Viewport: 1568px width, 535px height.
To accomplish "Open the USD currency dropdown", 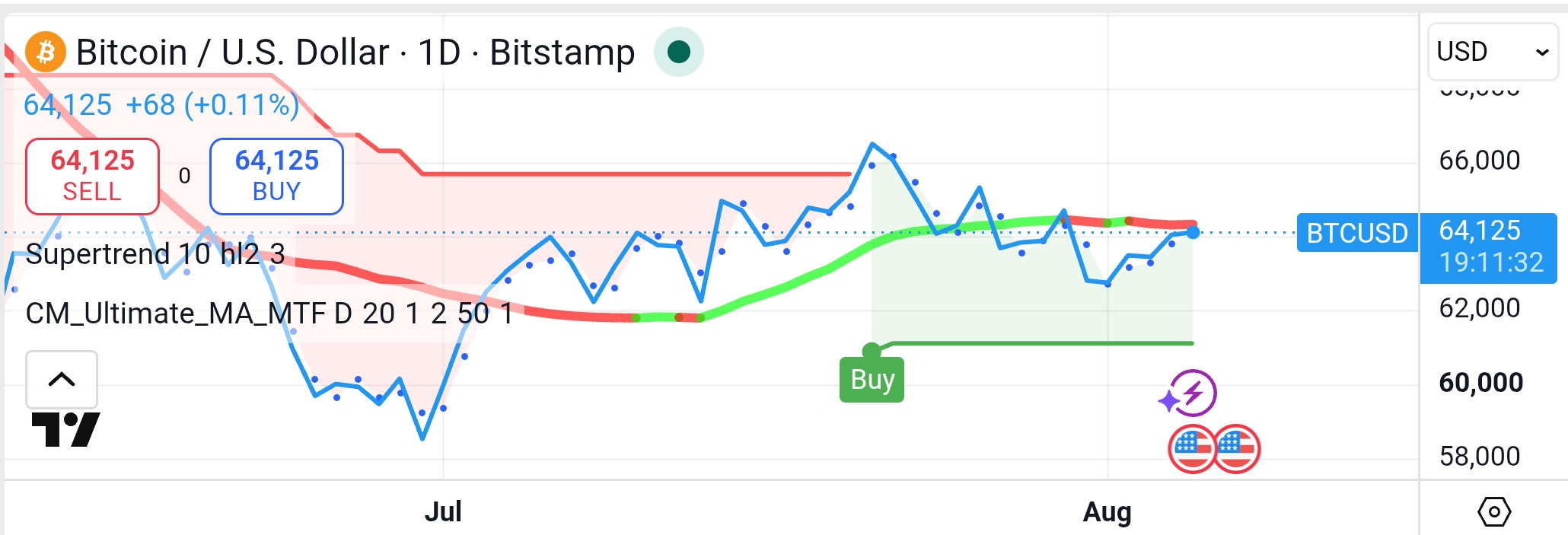I will [x=1493, y=52].
